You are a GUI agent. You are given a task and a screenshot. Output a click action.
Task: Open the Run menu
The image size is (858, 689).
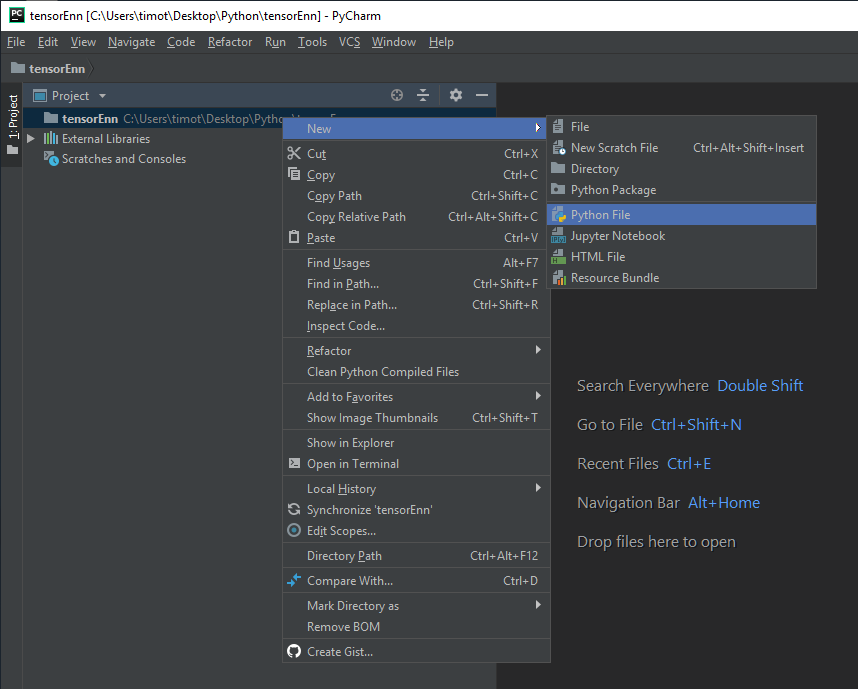[x=275, y=42]
